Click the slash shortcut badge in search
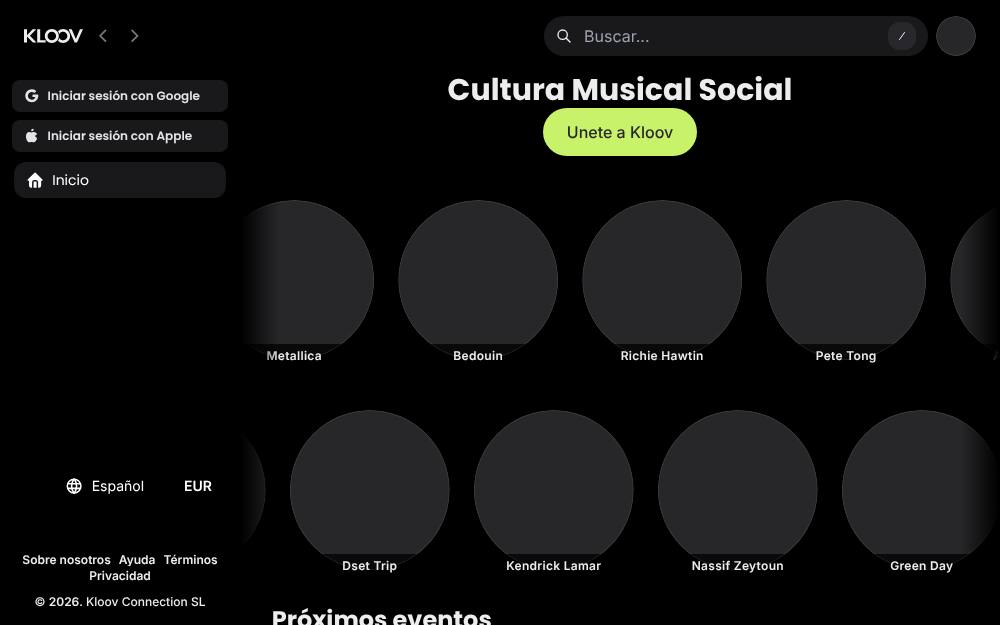This screenshot has height=625, width=1000. 902,36
